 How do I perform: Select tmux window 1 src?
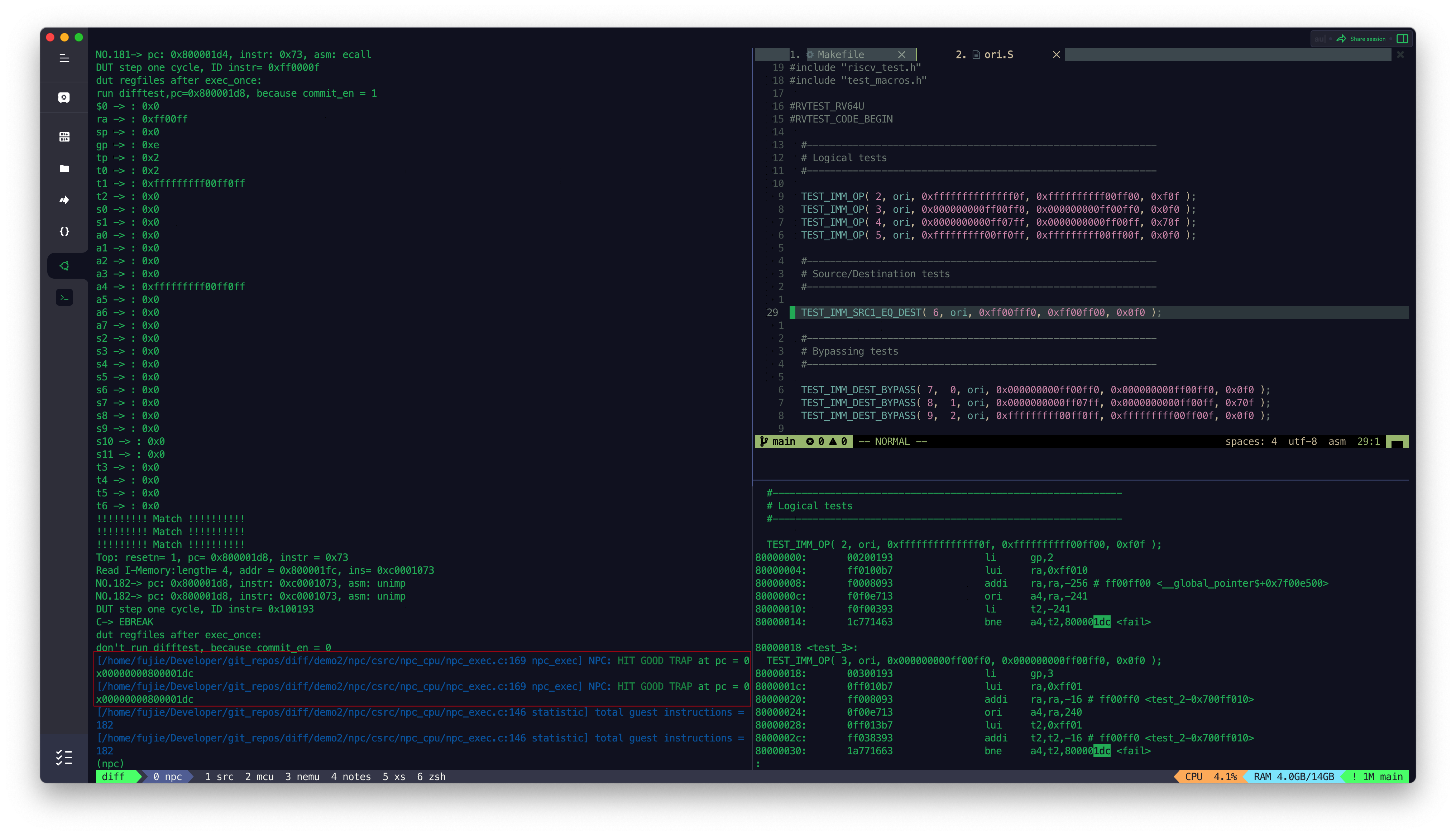coord(219,776)
